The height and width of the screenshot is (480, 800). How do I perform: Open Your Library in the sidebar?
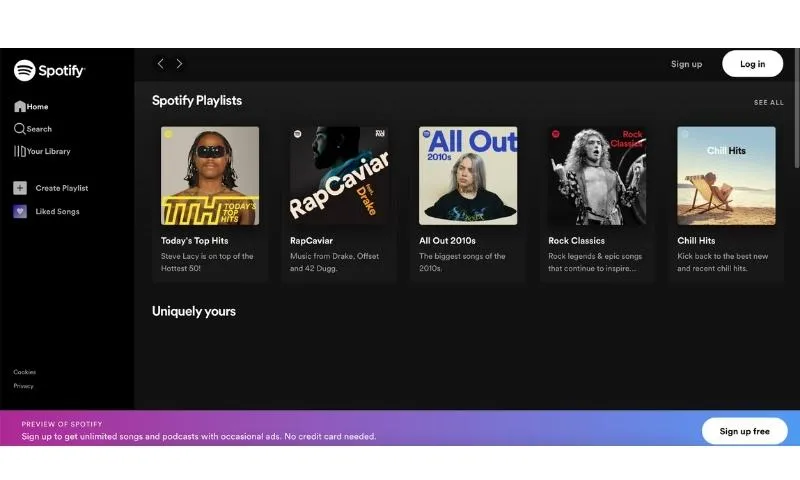point(42,151)
